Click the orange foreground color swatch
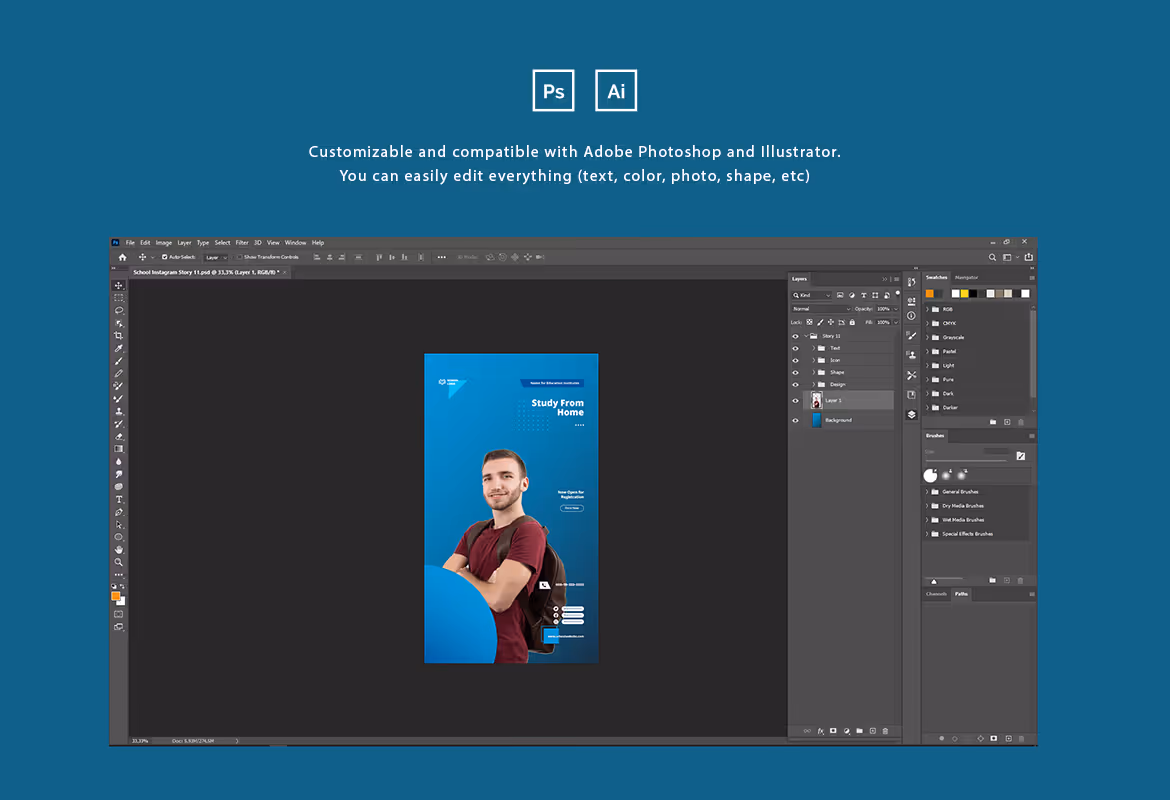The image size is (1170, 800). click(116, 596)
